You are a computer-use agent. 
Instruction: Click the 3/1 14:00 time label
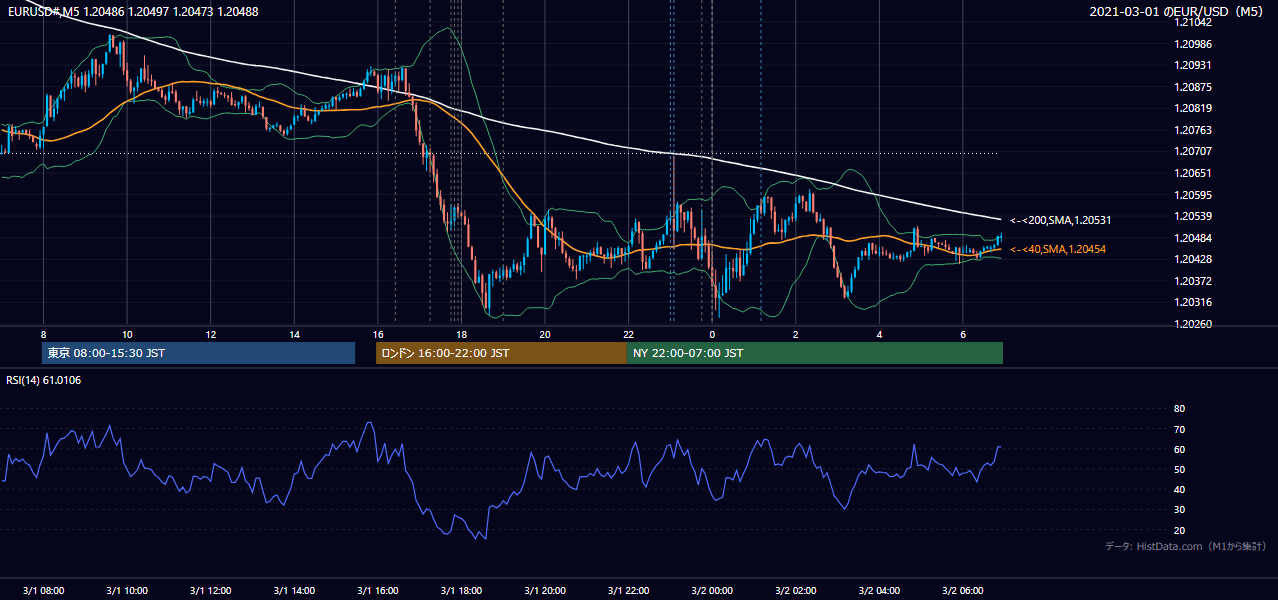294,591
